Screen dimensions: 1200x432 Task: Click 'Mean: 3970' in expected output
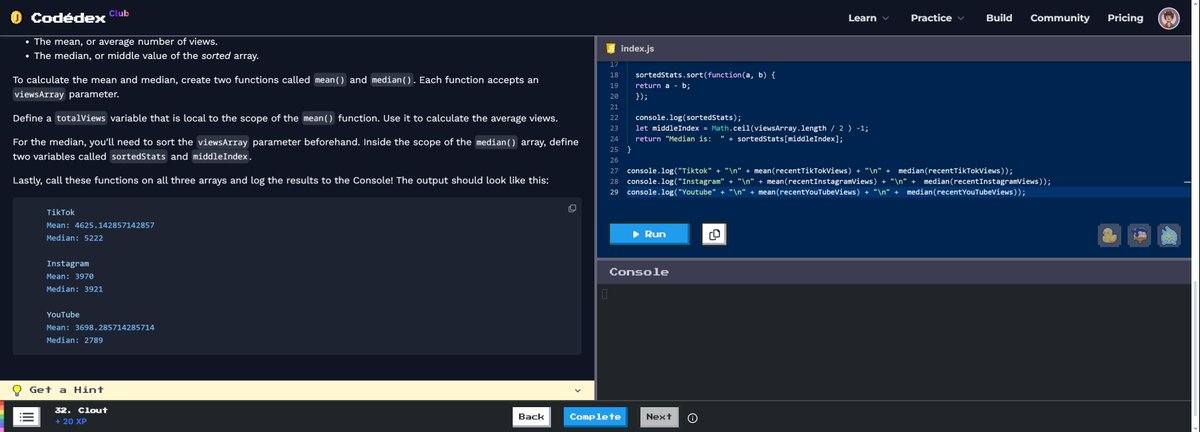pyautogui.click(x=71, y=277)
